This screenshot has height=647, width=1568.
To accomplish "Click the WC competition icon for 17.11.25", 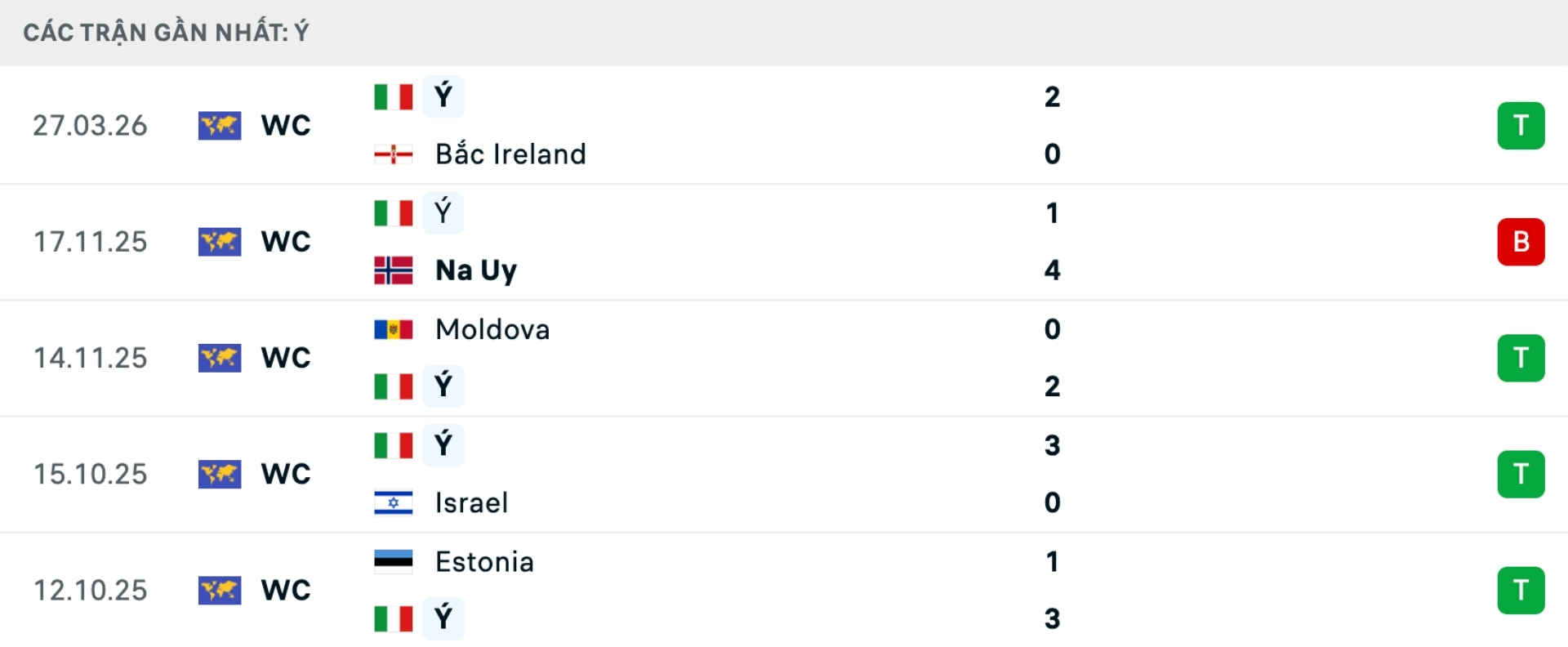I will pos(220,242).
